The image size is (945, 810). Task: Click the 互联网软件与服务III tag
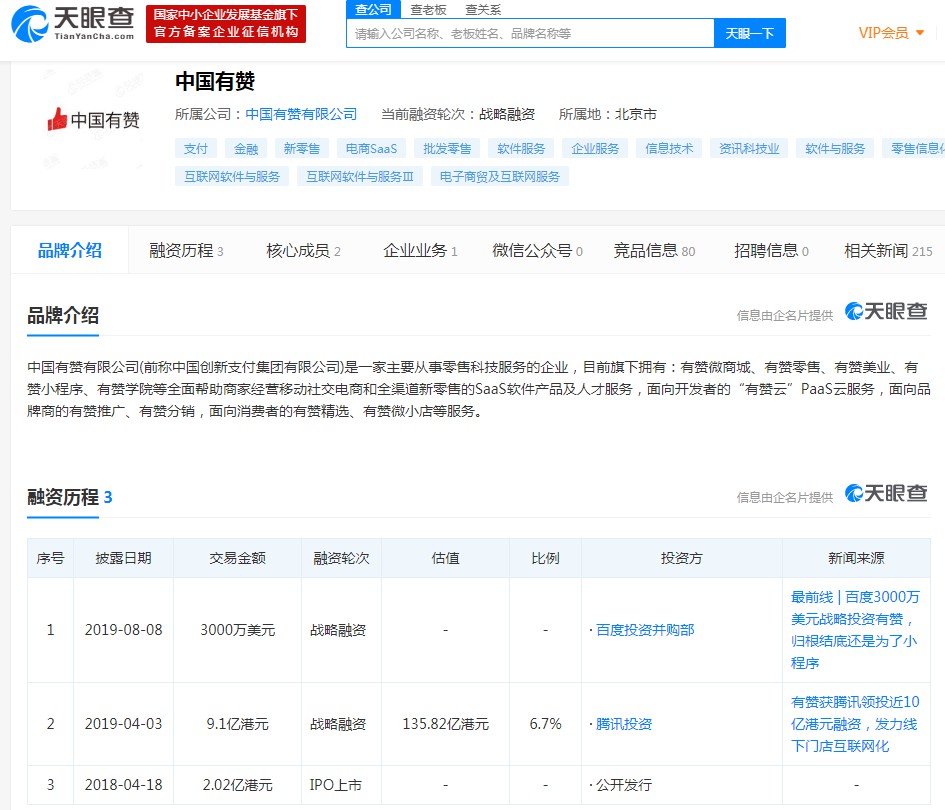coord(360,177)
